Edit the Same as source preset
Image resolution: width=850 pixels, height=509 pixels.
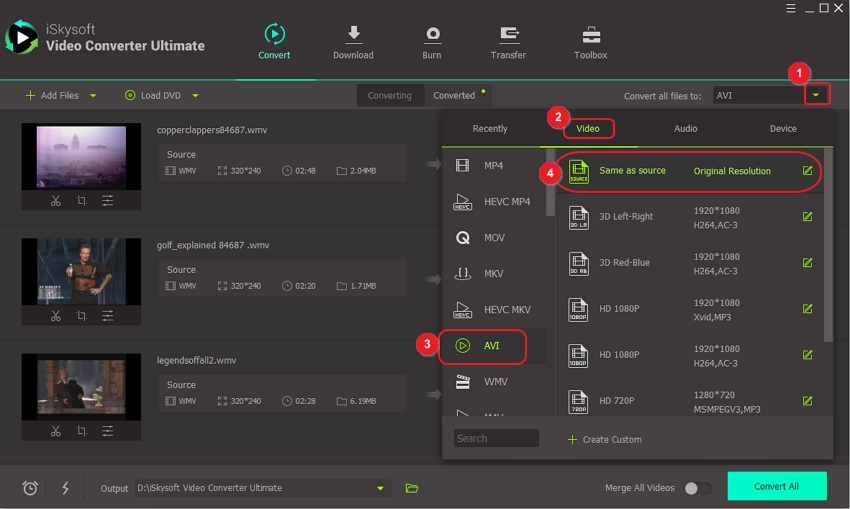(807, 171)
